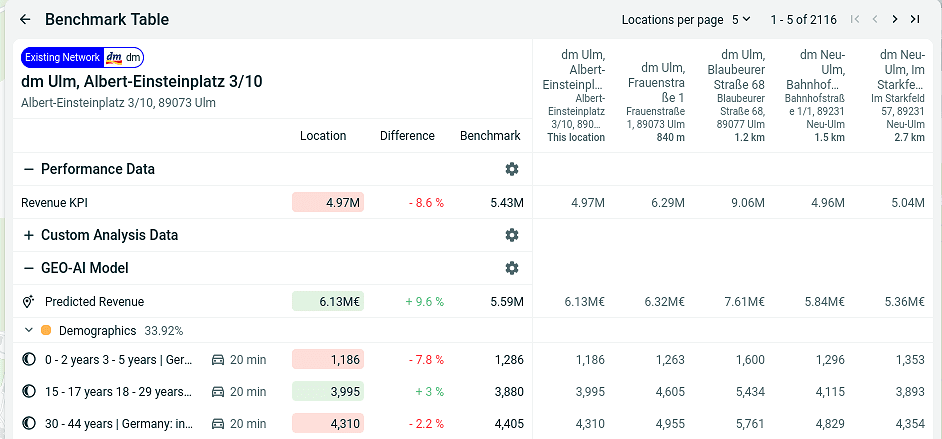
Task: Click the highlighted 4,310 value
Action: pos(328,423)
